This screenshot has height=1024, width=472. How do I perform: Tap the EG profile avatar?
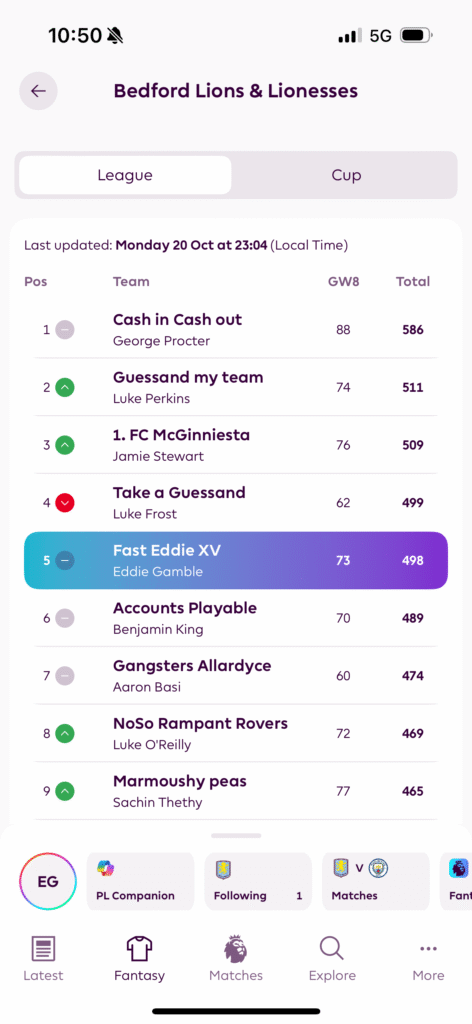tap(48, 882)
